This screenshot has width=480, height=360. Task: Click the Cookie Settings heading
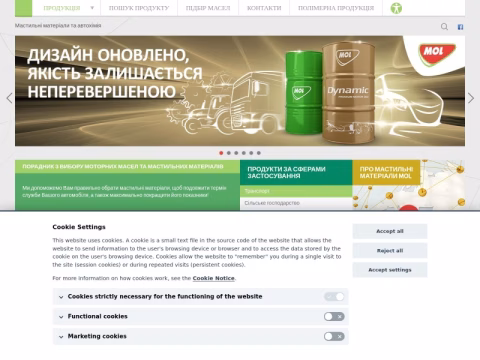(x=79, y=227)
